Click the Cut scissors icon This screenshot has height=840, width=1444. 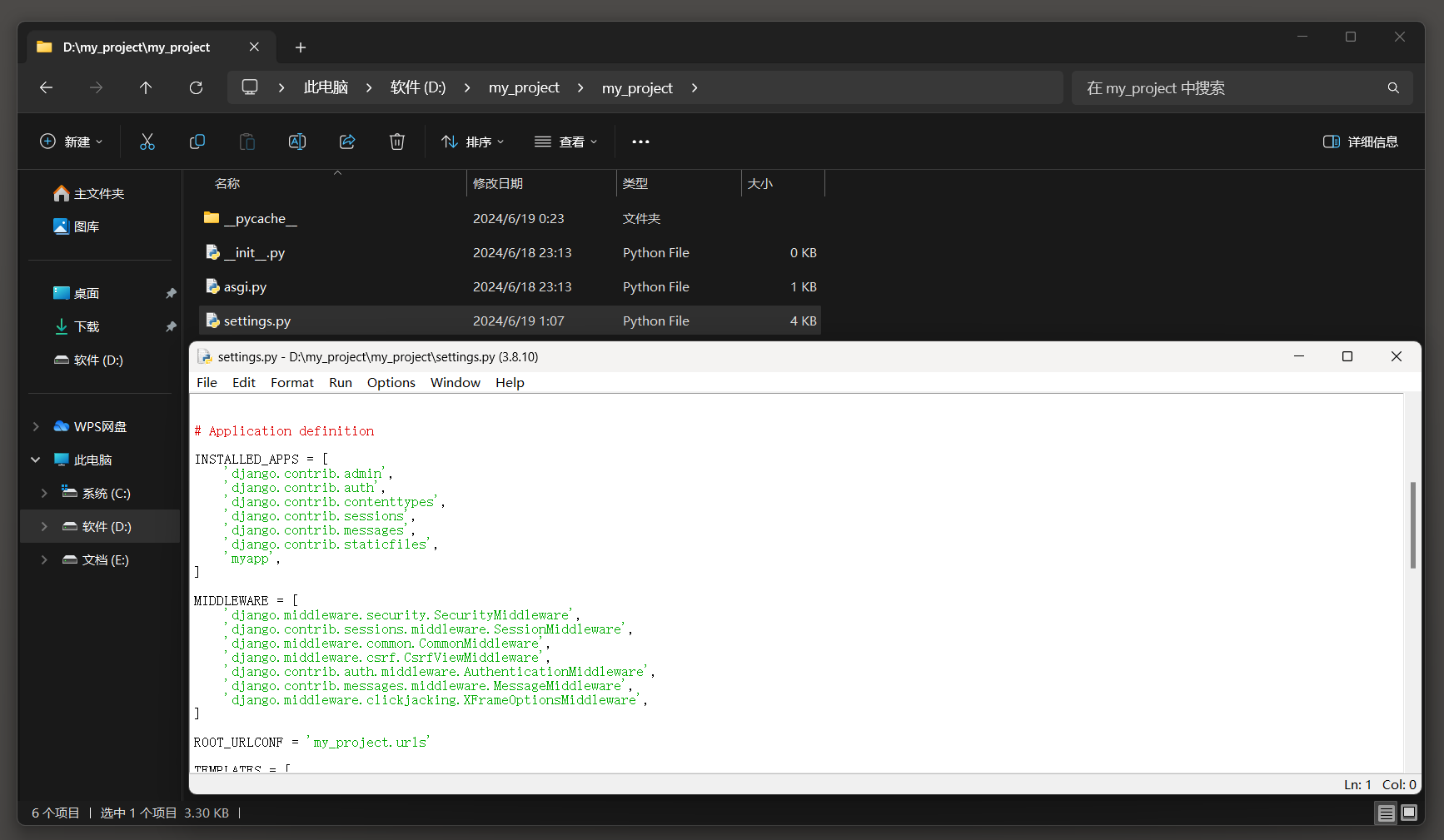pyautogui.click(x=147, y=142)
